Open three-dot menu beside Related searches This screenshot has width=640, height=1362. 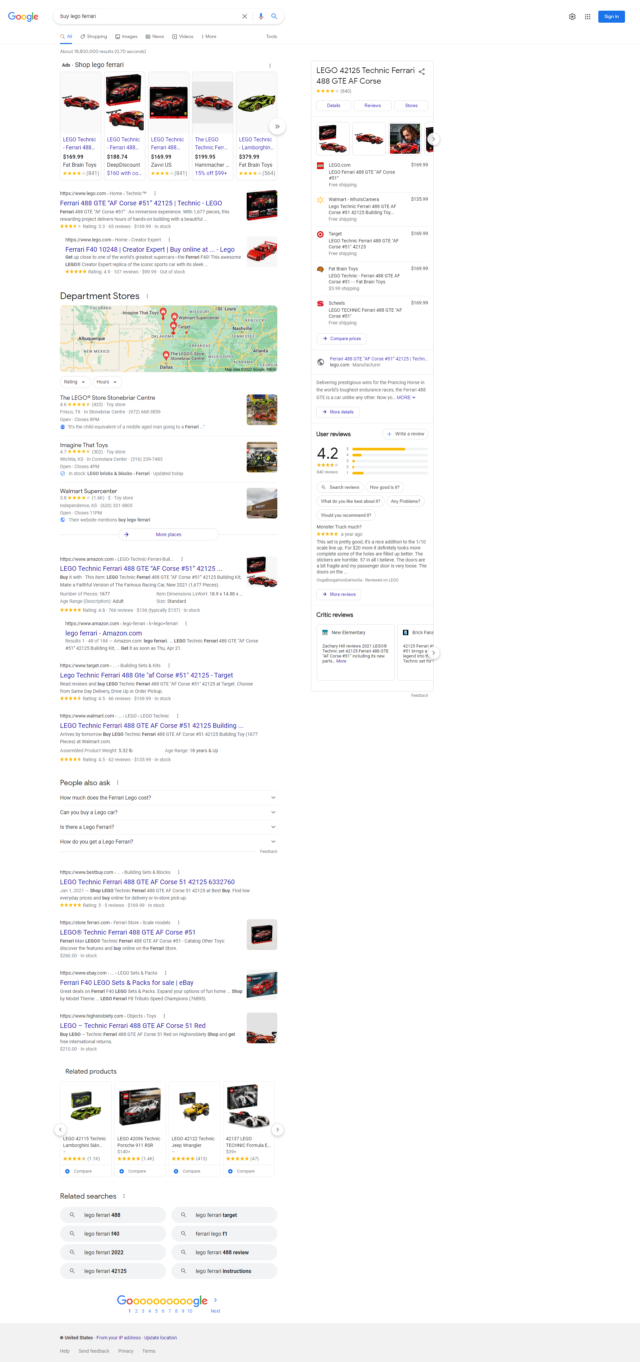point(123,1196)
